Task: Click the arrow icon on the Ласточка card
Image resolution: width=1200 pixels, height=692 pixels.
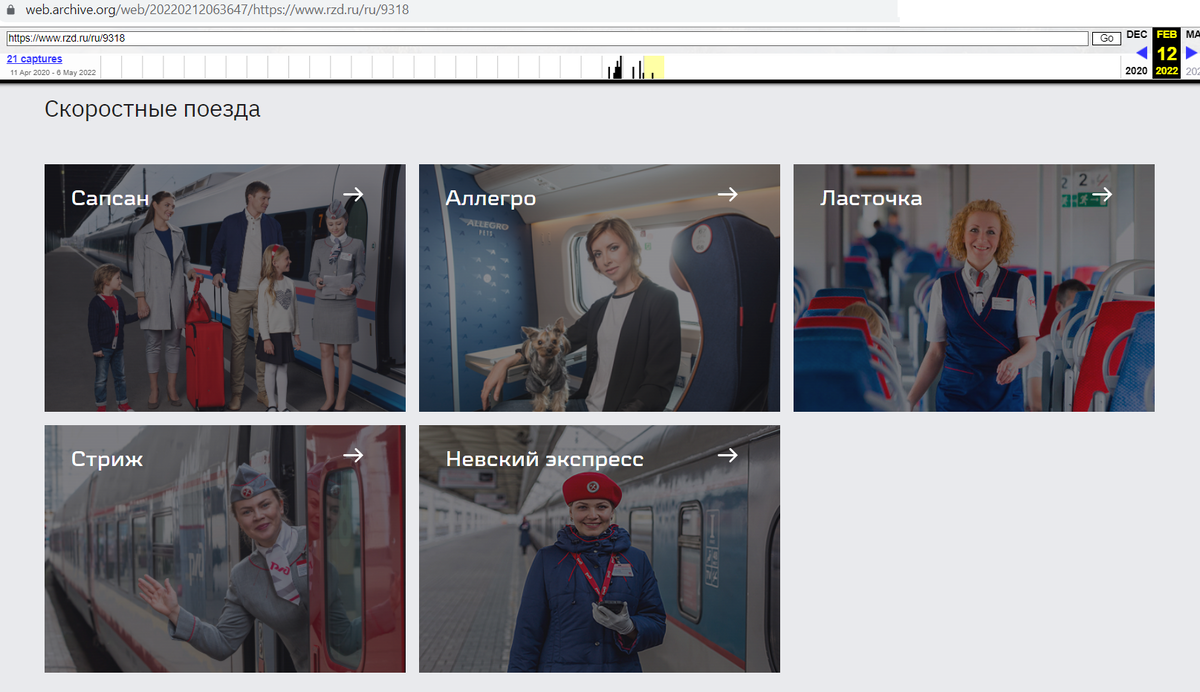Action: 1102,194
